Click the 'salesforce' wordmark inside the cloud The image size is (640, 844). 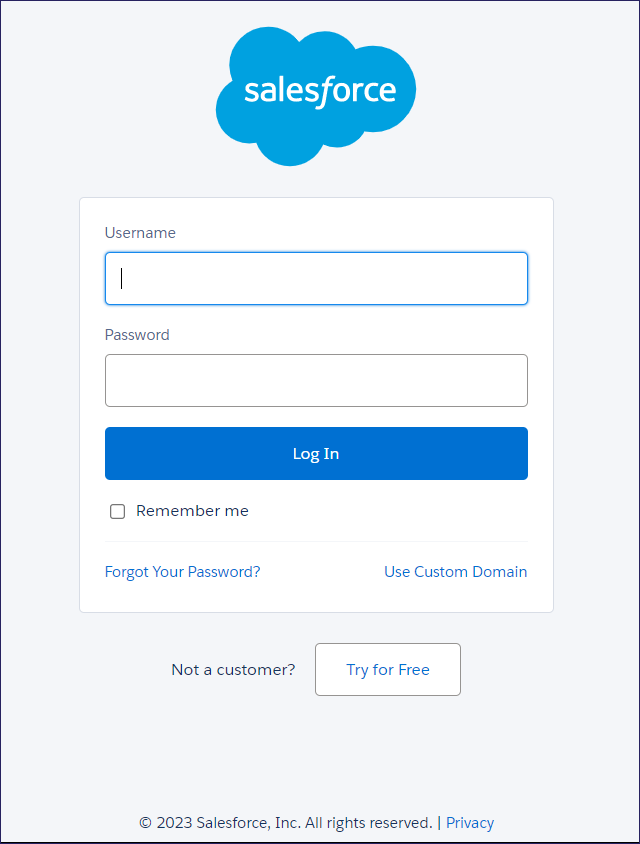(320, 91)
